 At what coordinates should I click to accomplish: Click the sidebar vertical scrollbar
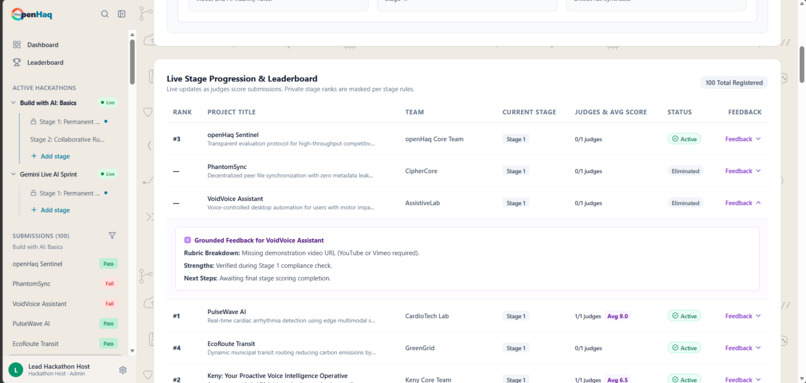(132, 62)
